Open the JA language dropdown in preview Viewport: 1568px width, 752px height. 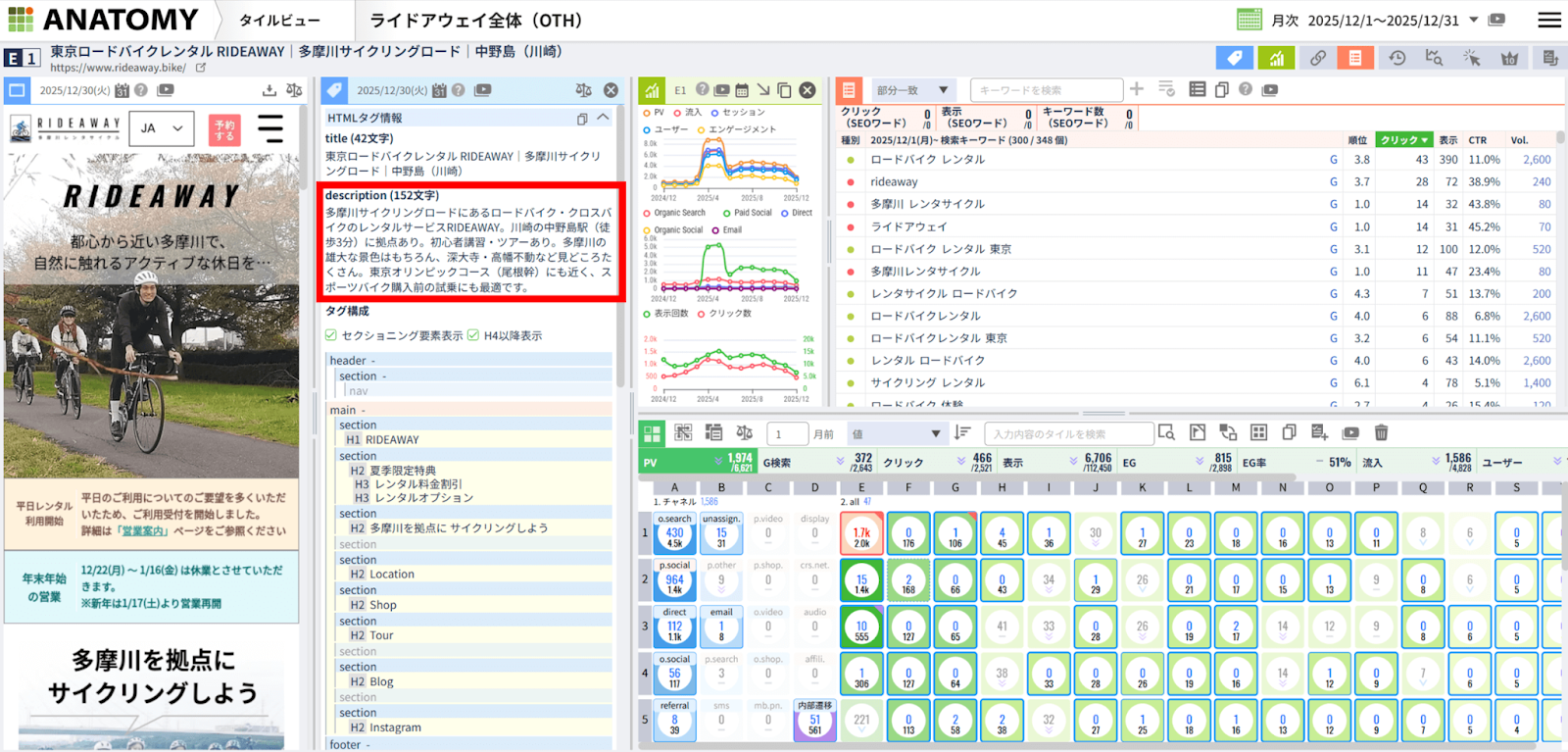pos(162,128)
